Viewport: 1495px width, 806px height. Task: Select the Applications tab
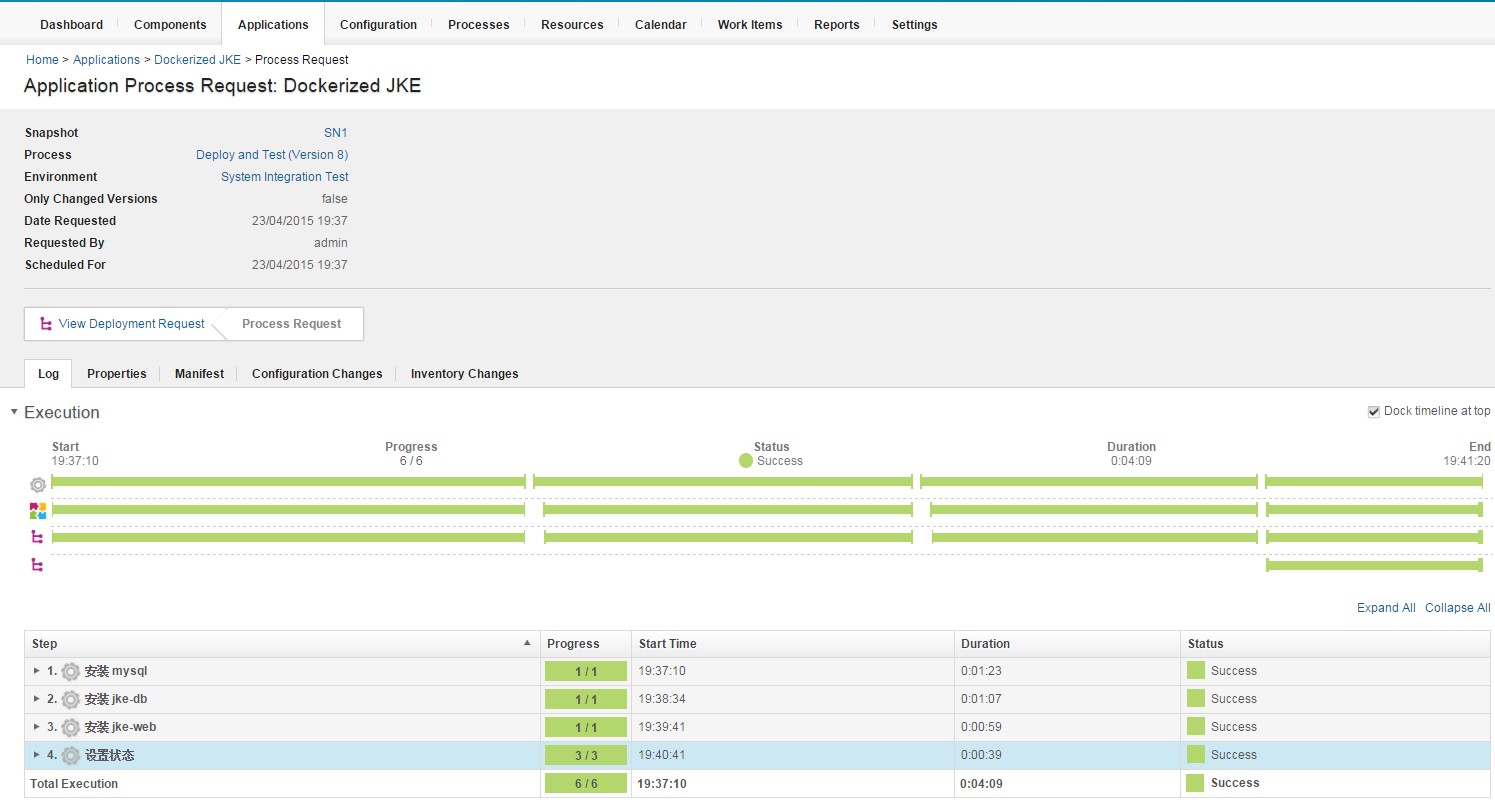pyautogui.click(x=273, y=24)
